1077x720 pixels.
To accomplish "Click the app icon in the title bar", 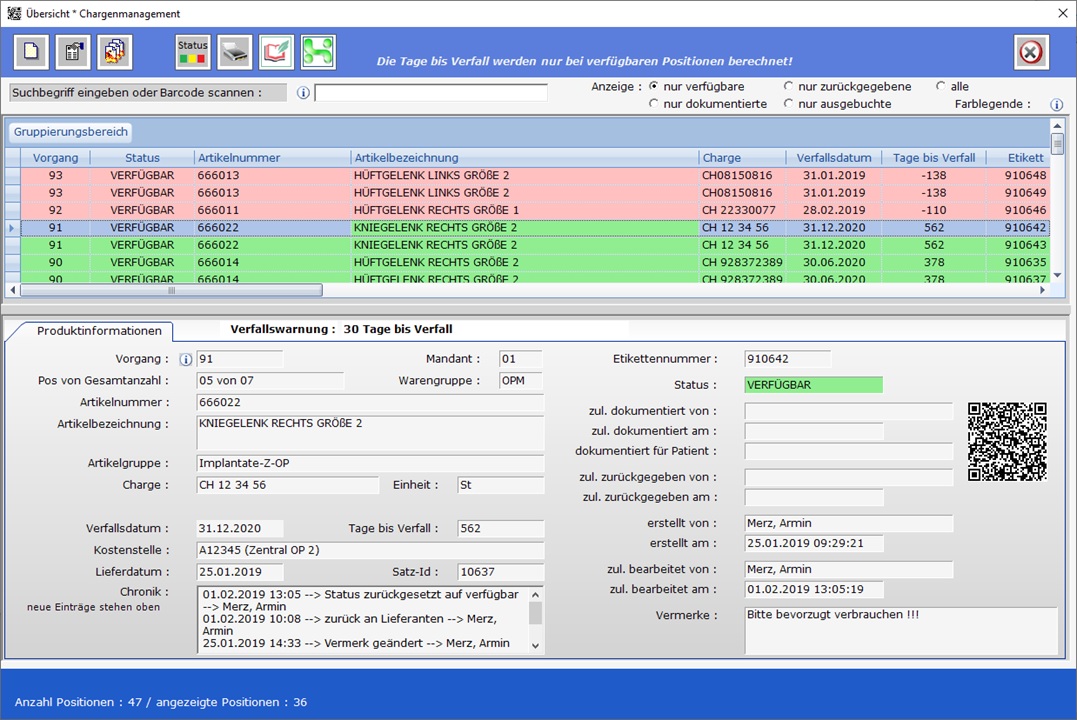I will tap(14, 13).
